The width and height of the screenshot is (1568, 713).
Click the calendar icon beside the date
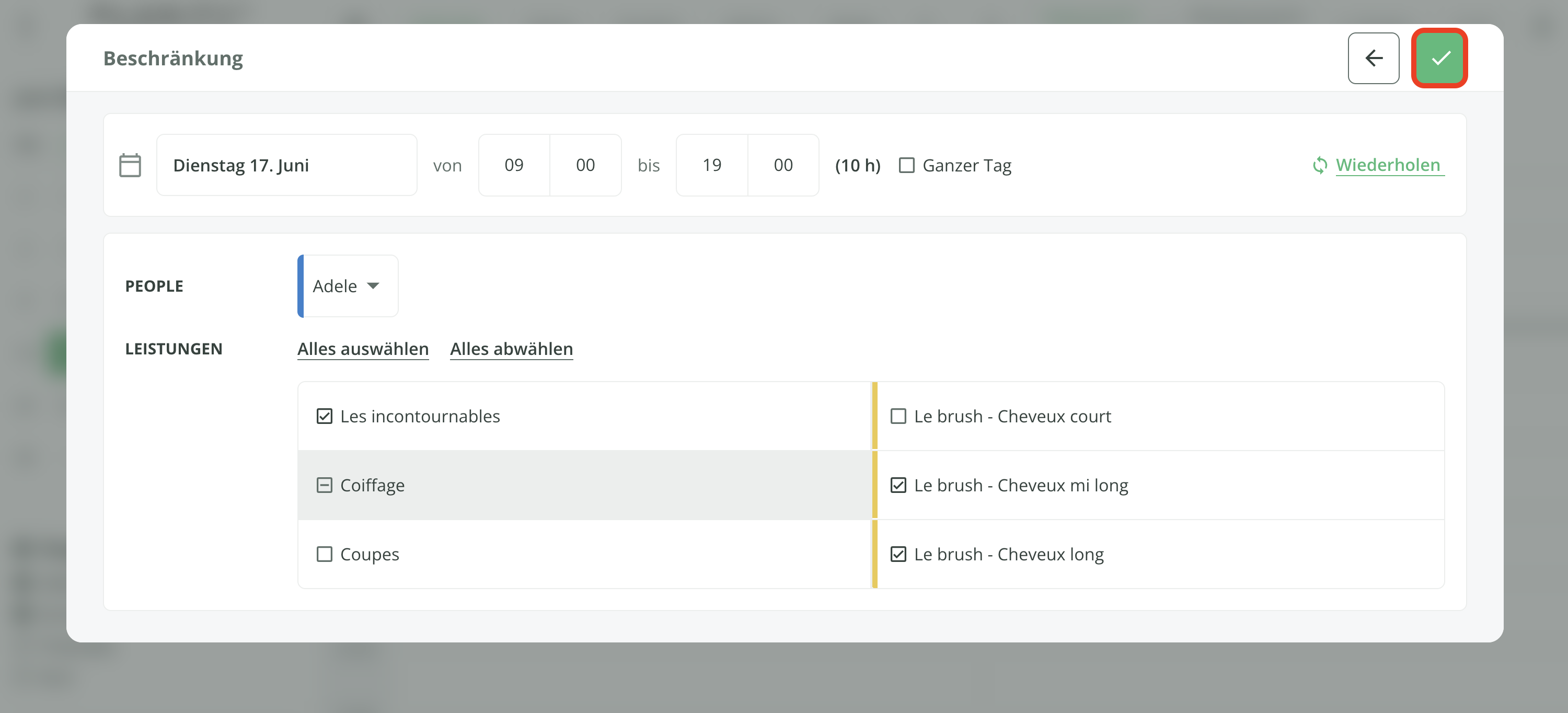pos(130,165)
